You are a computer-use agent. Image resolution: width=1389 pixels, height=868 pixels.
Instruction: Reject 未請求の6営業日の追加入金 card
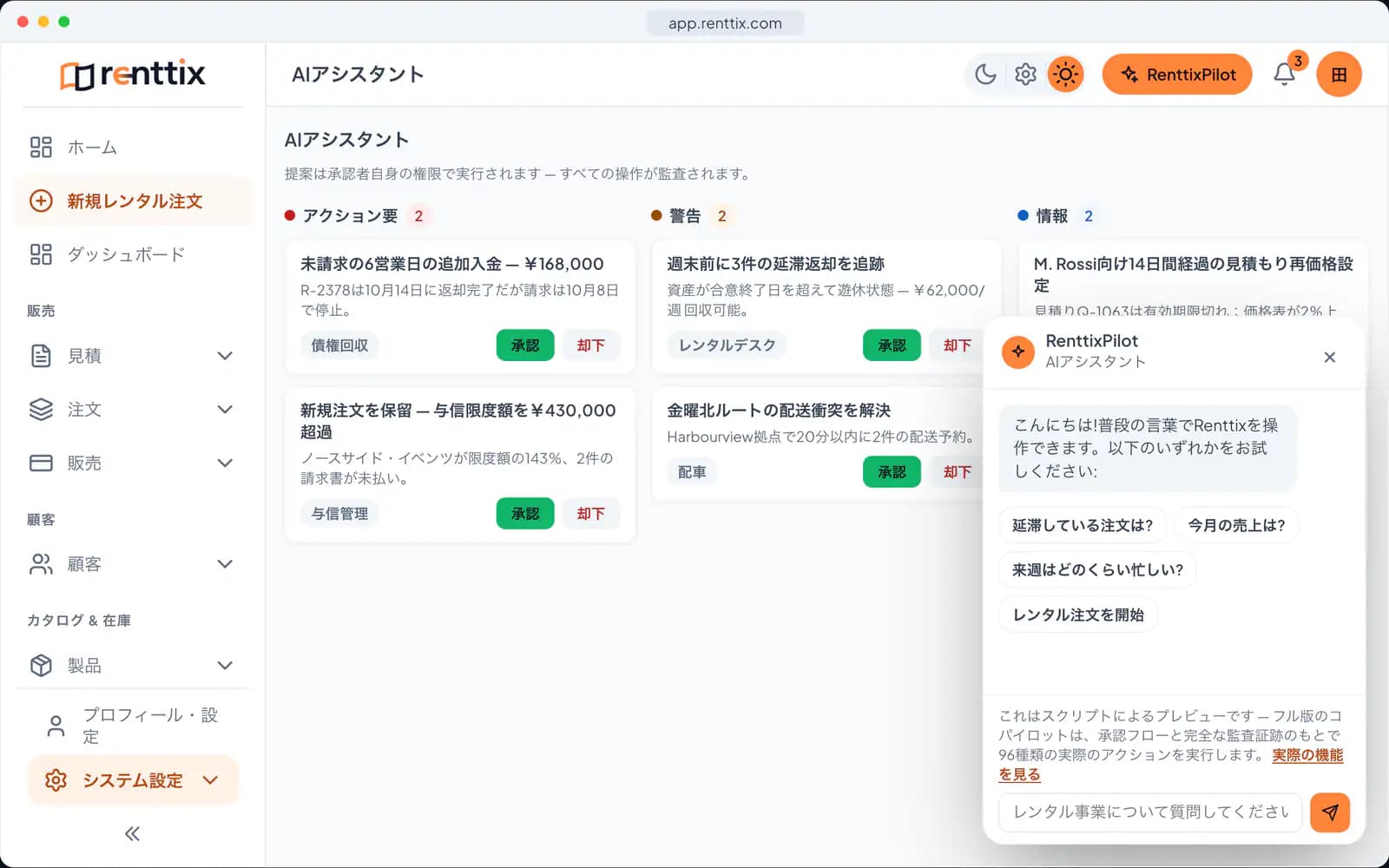[591, 345]
